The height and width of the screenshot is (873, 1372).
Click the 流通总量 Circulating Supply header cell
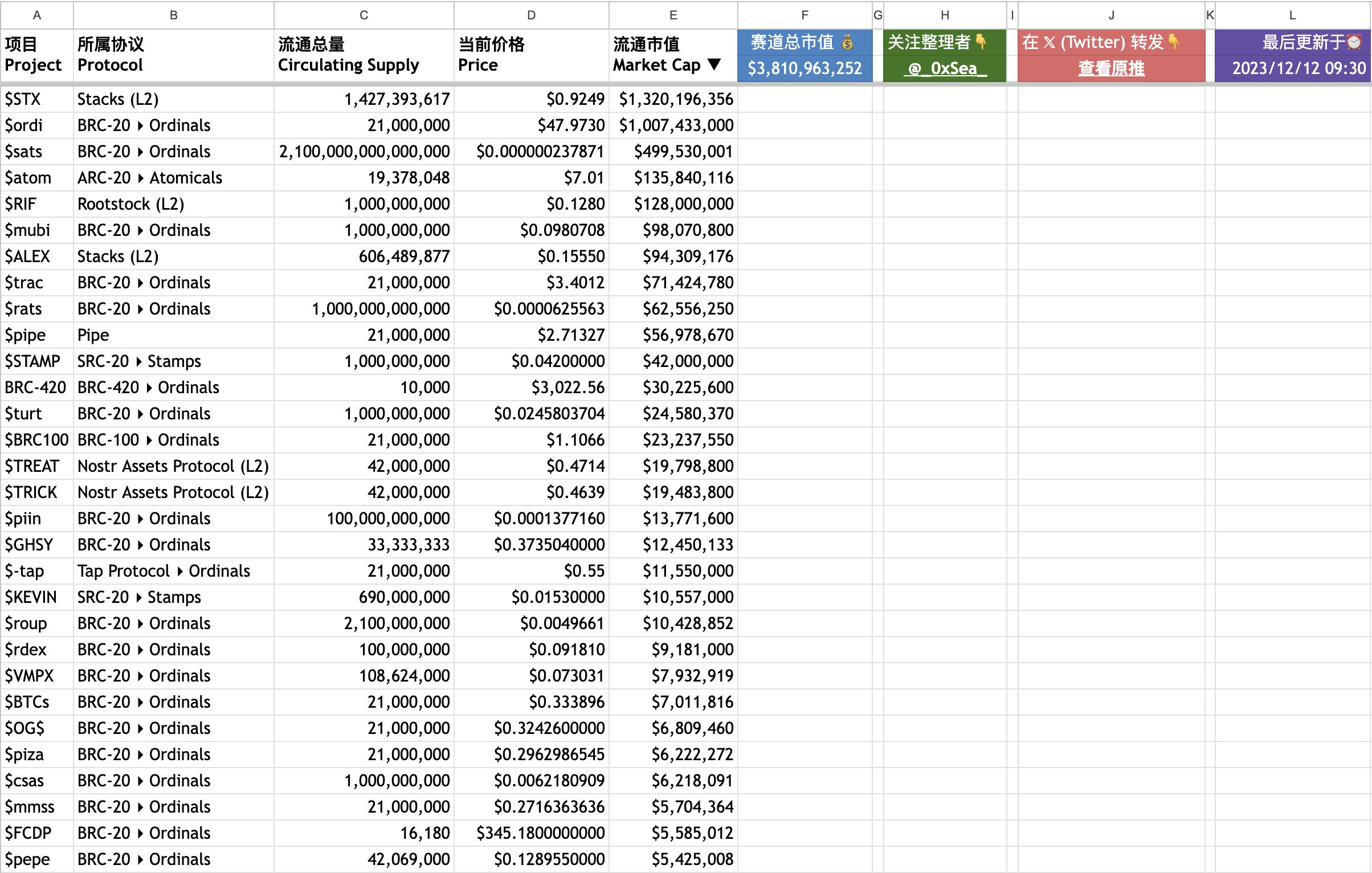point(364,55)
